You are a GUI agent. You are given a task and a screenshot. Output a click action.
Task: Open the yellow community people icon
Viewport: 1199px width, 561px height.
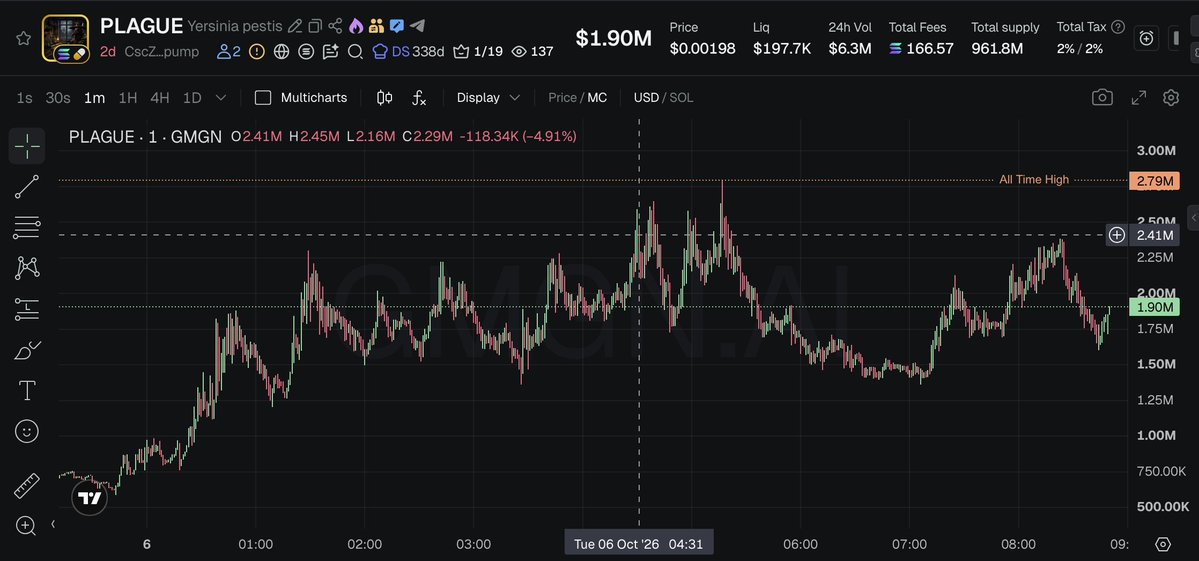tap(375, 26)
